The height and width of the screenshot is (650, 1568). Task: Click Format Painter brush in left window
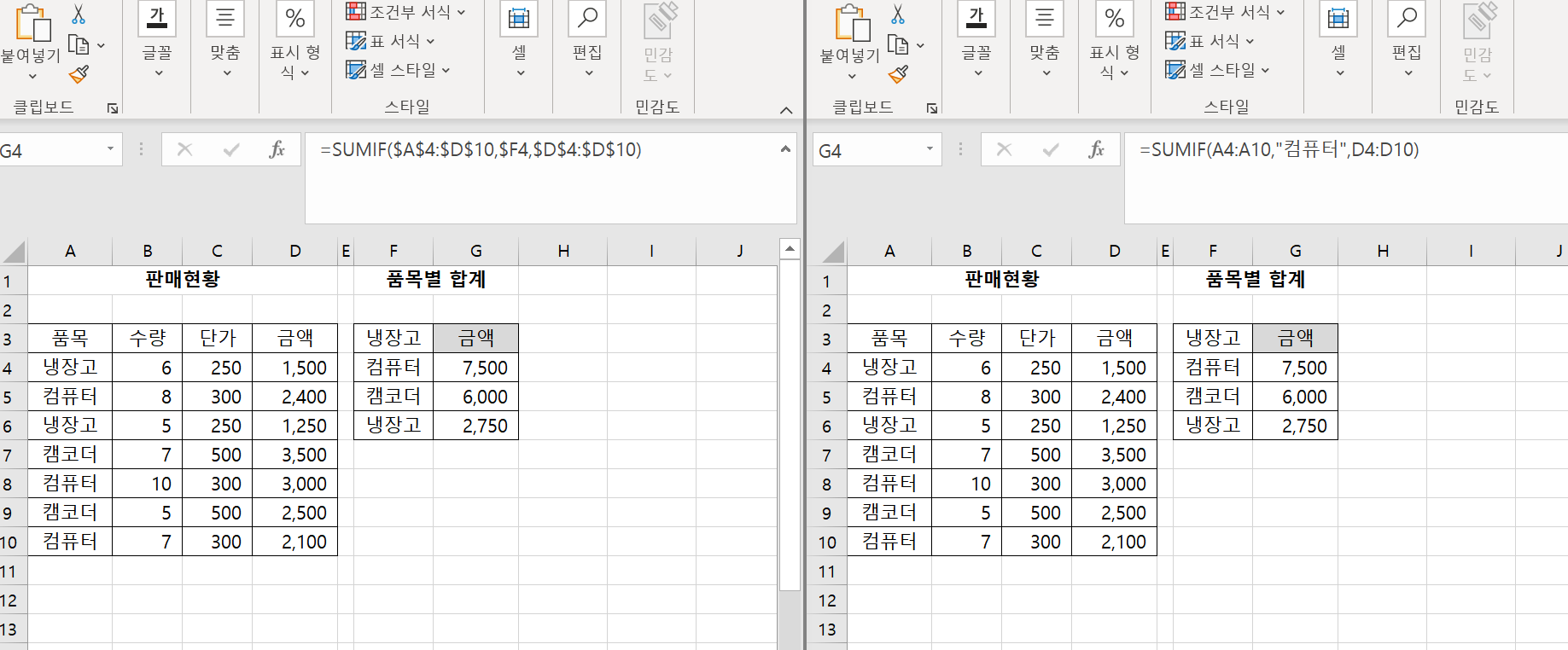click(x=79, y=75)
